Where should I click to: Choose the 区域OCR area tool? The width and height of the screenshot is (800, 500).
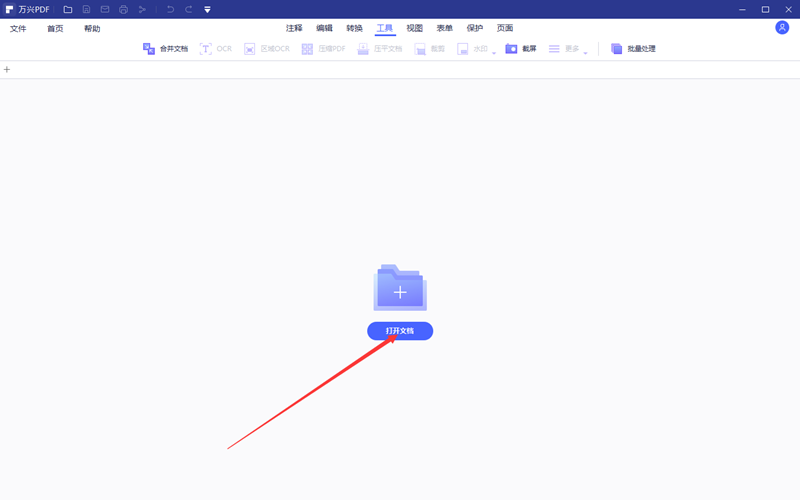pyautogui.click(x=267, y=49)
